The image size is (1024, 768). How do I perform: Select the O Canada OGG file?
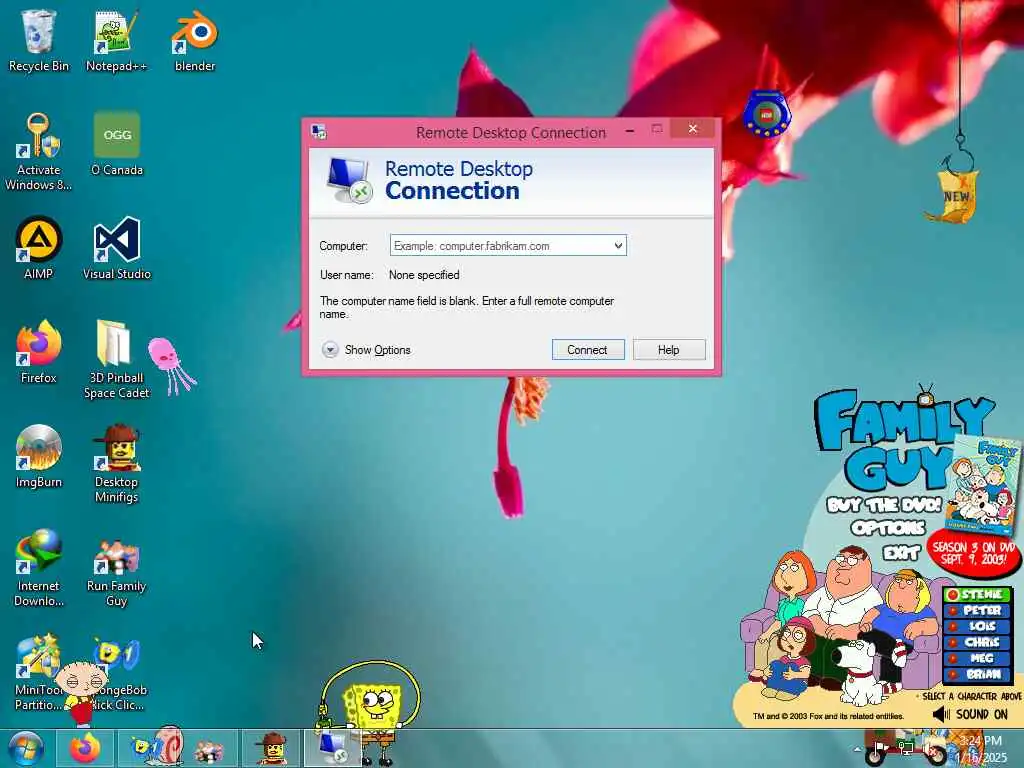pyautogui.click(x=117, y=144)
